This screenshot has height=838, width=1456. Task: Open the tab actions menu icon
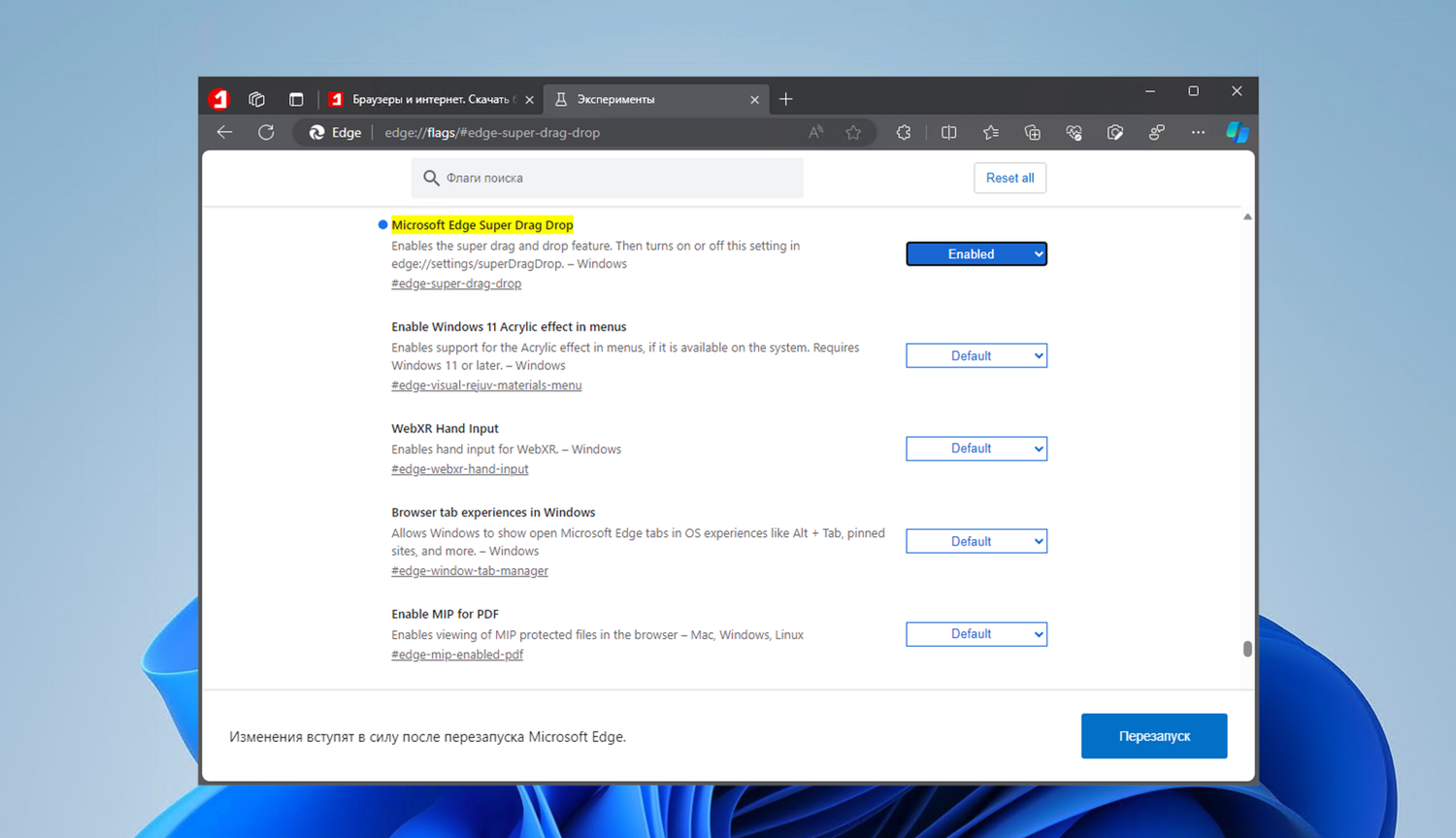click(x=296, y=99)
